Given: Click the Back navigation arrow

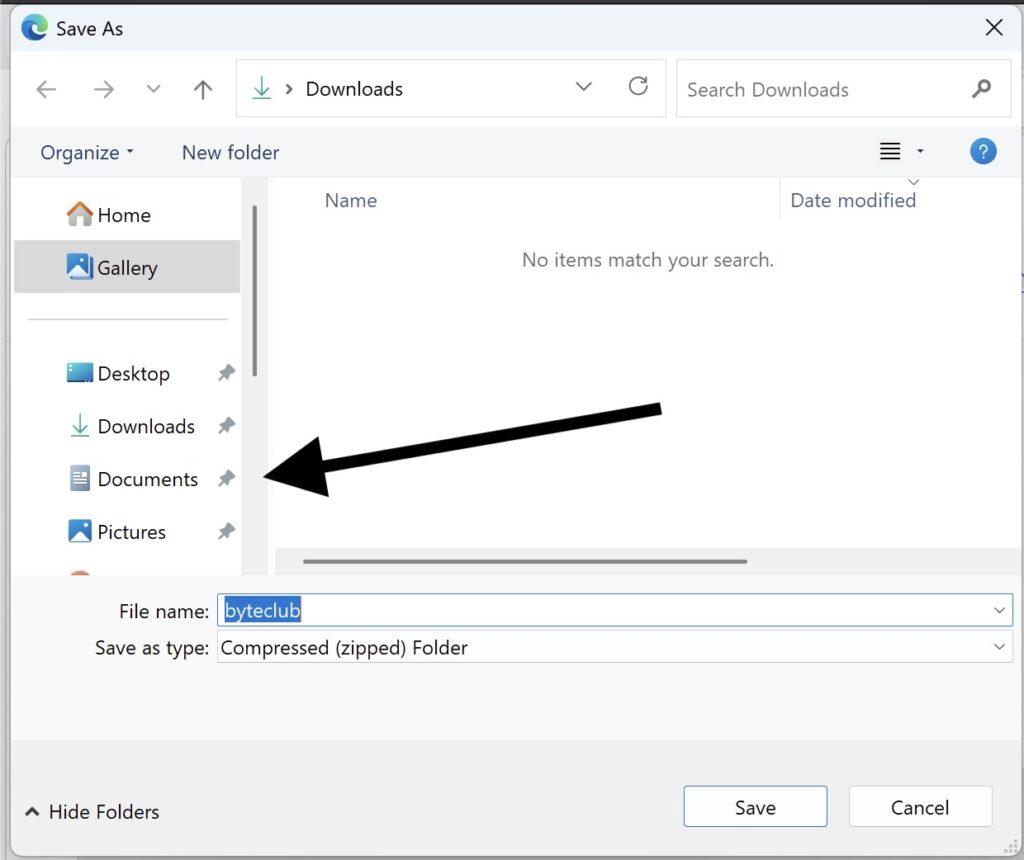Looking at the screenshot, I should (46, 89).
